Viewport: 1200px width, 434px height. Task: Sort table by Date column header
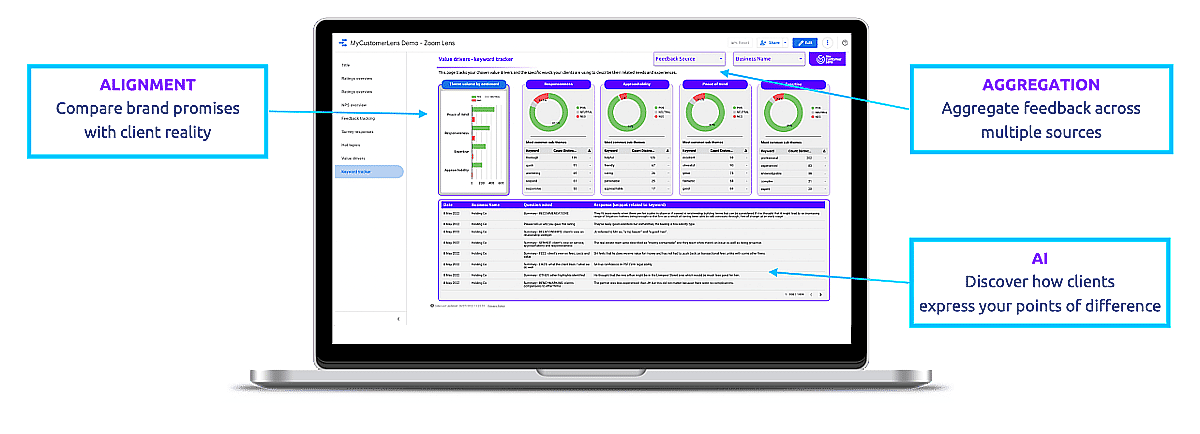click(448, 204)
